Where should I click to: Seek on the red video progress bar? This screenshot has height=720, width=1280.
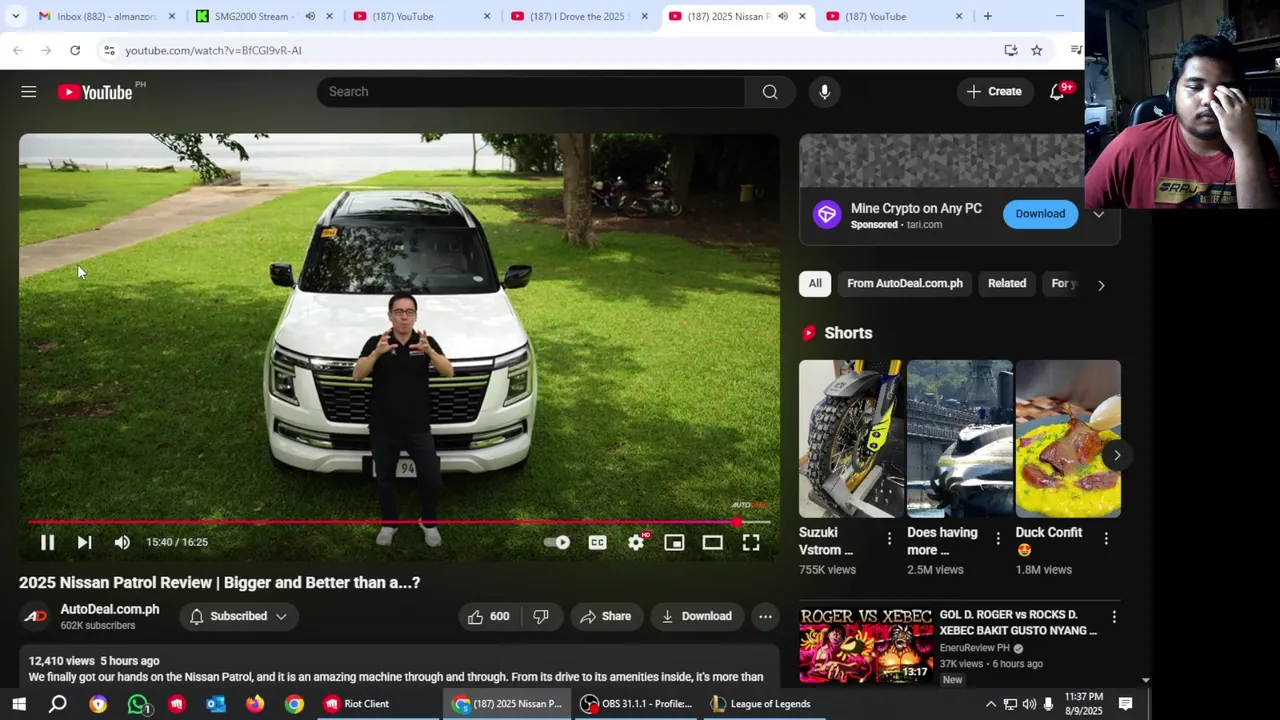[400, 521]
